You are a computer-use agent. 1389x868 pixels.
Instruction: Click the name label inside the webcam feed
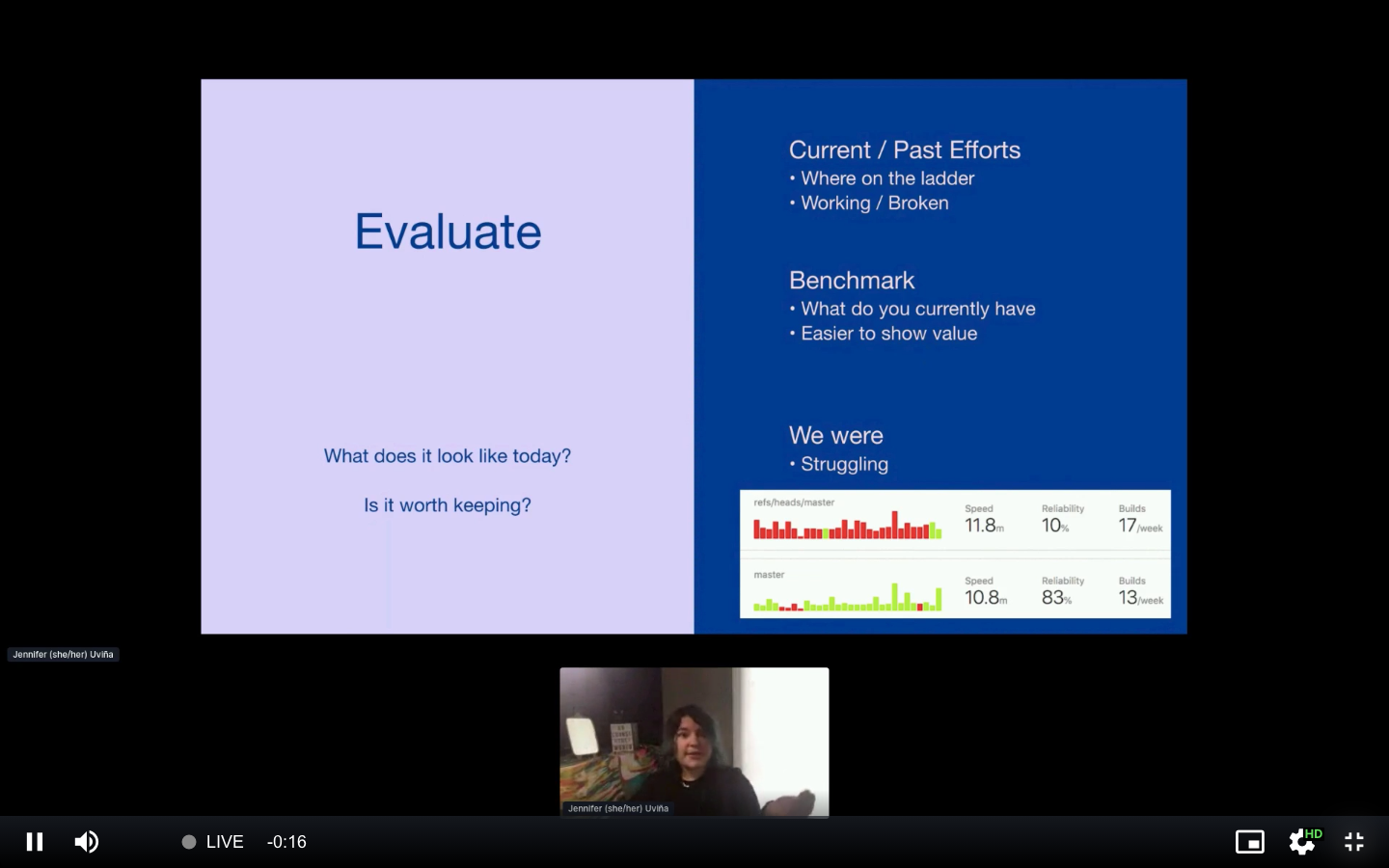point(618,808)
